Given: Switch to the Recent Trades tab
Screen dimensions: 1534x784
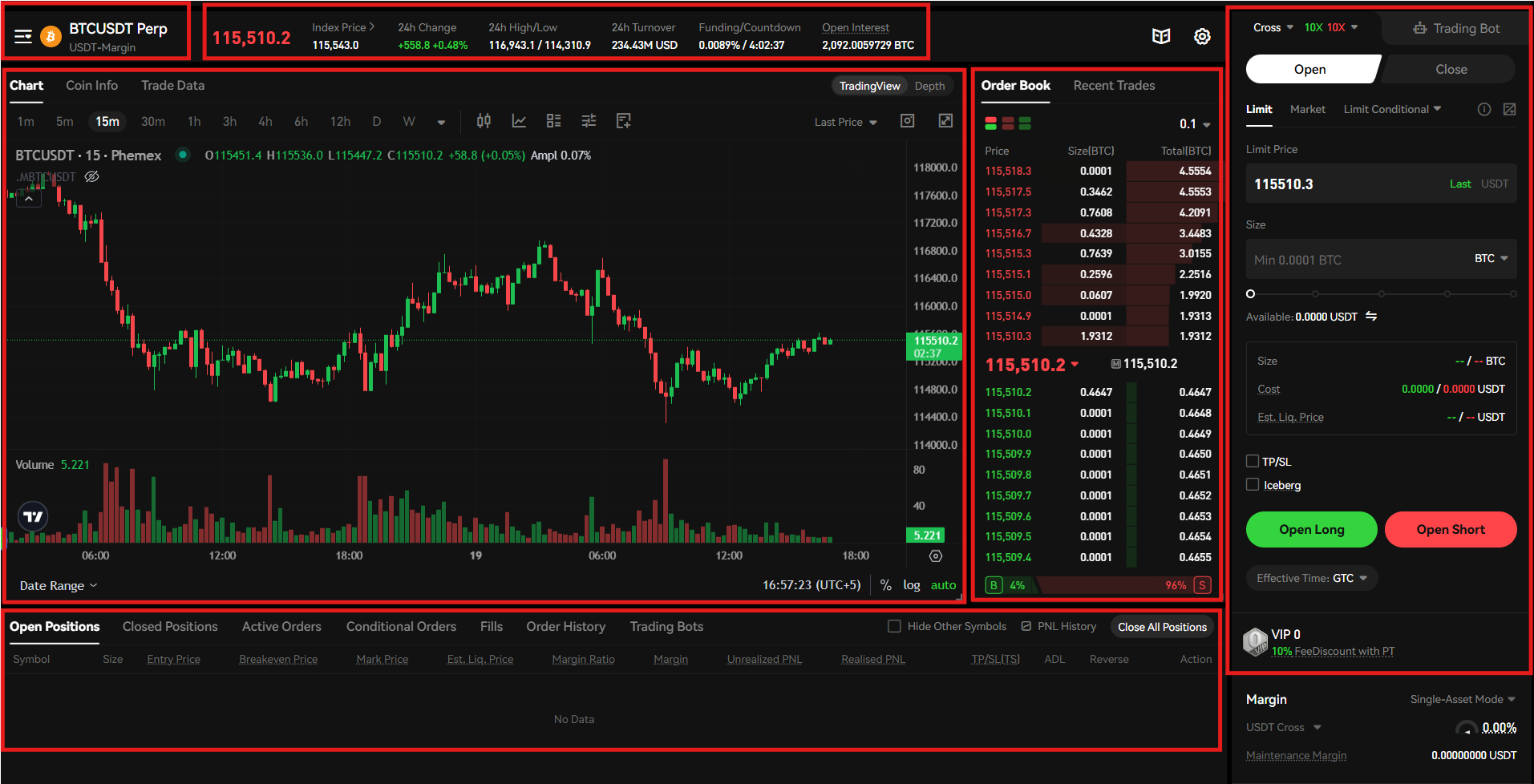Looking at the screenshot, I should (1113, 85).
